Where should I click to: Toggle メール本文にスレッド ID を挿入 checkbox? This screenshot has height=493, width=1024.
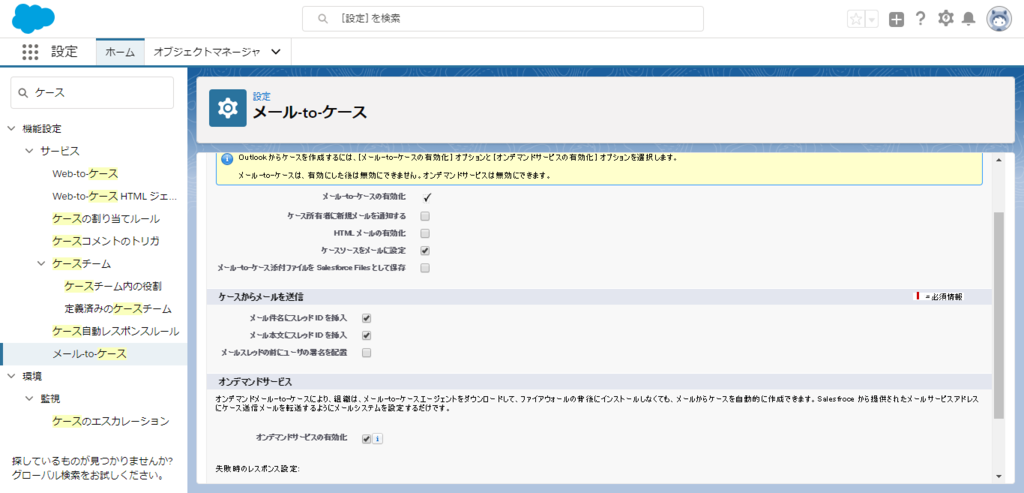[x=366, y=336]
